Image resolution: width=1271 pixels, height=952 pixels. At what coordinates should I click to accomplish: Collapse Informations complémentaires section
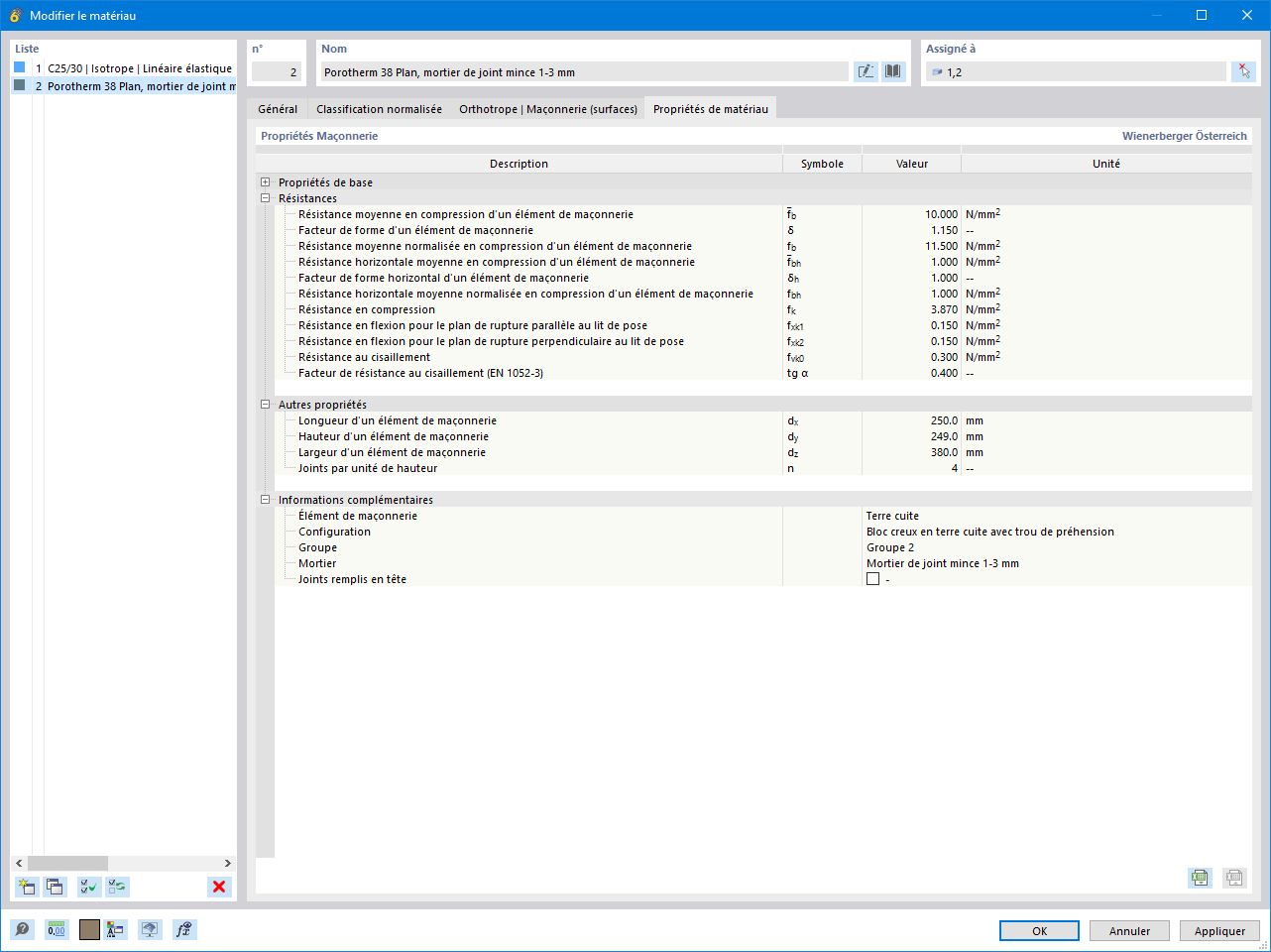click(265, 500)
